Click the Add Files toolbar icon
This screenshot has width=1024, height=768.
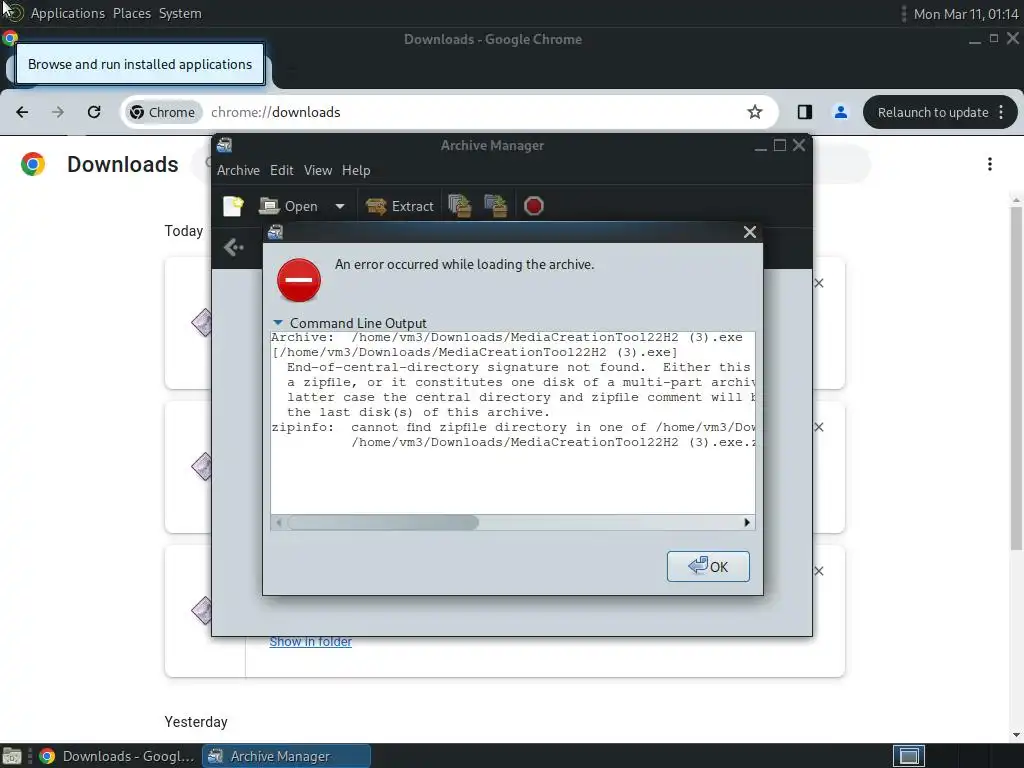point(460,206)
